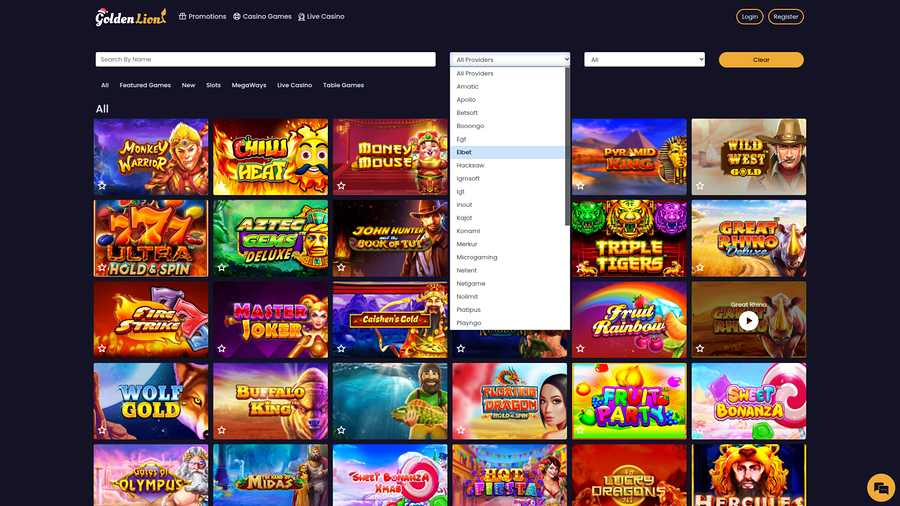Favorite Aztec Gems Deluxe with star
The height and width of the screenshot is (506, 900).
(x=222, y=267)
